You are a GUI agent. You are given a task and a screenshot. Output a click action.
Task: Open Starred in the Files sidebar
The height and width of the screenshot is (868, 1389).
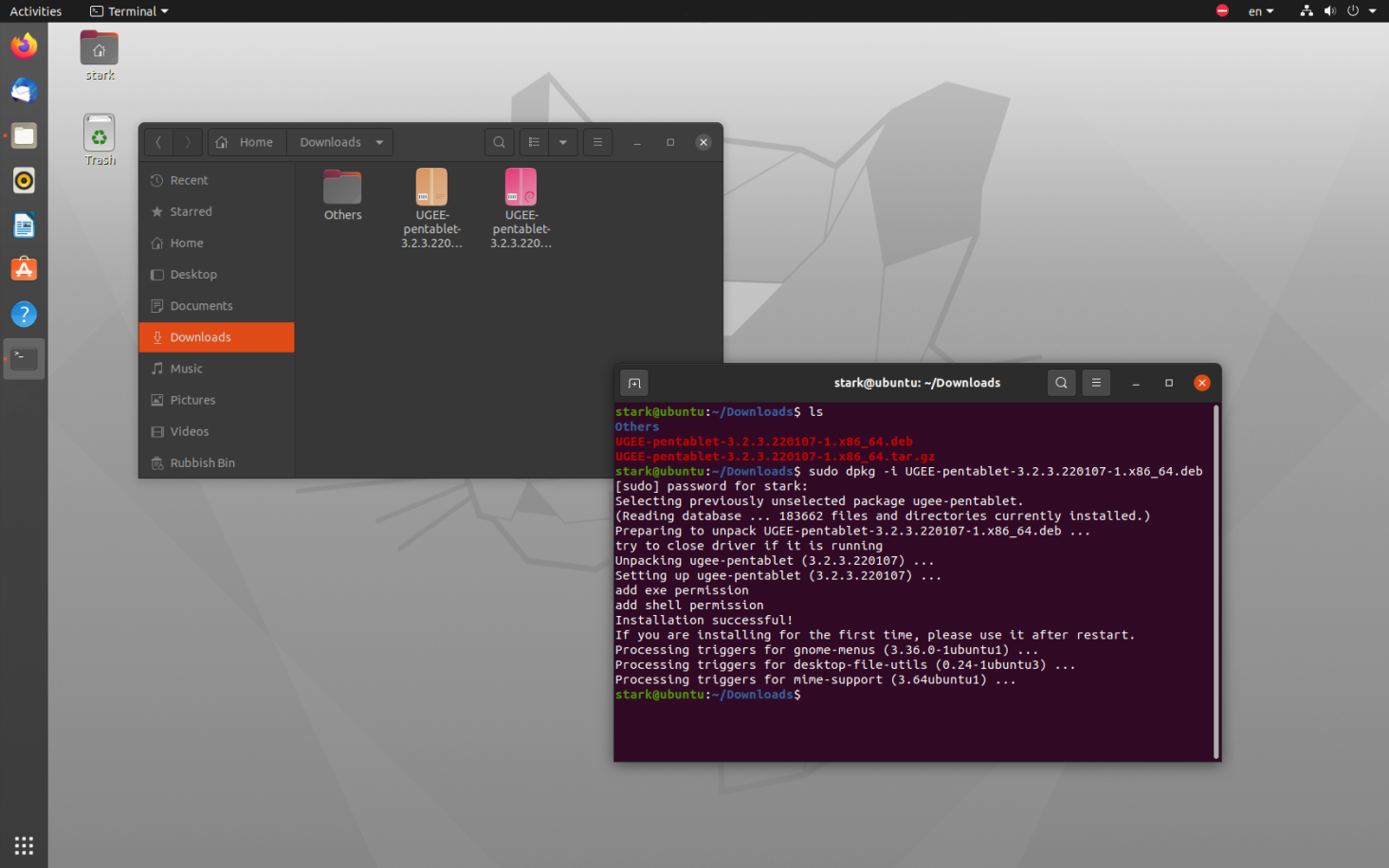point(217,211)
